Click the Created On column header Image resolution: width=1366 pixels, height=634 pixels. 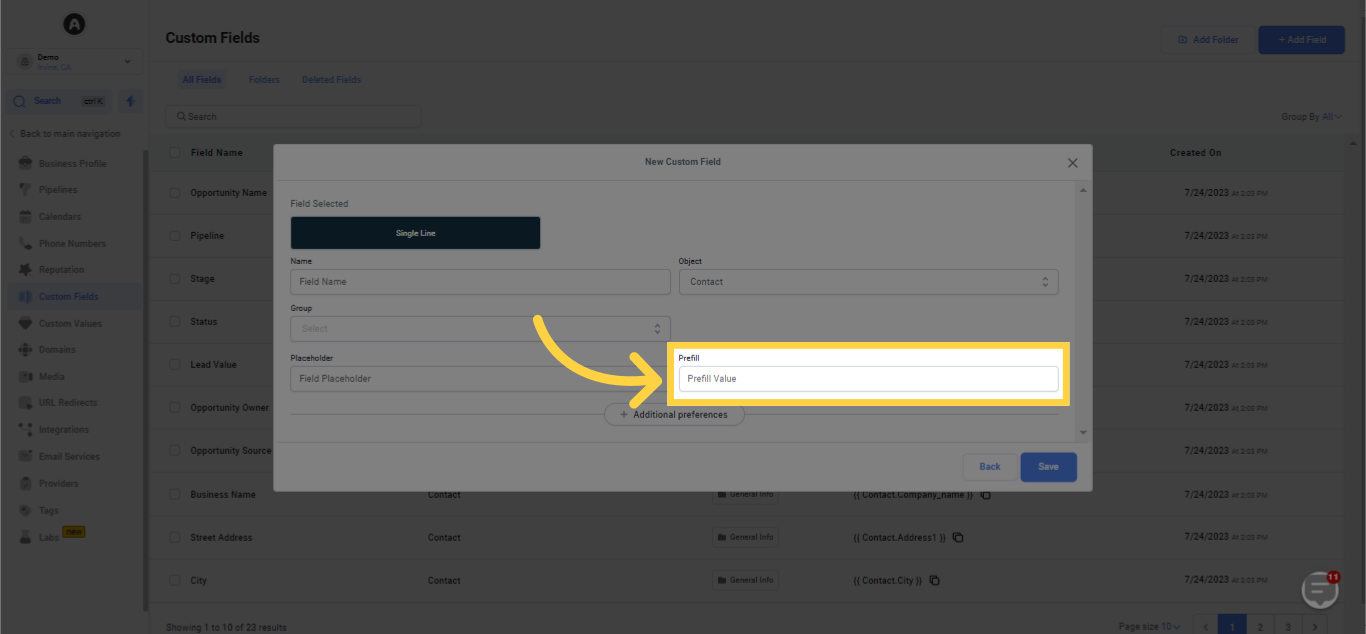pyautogui.click(x=1195, y=153)
